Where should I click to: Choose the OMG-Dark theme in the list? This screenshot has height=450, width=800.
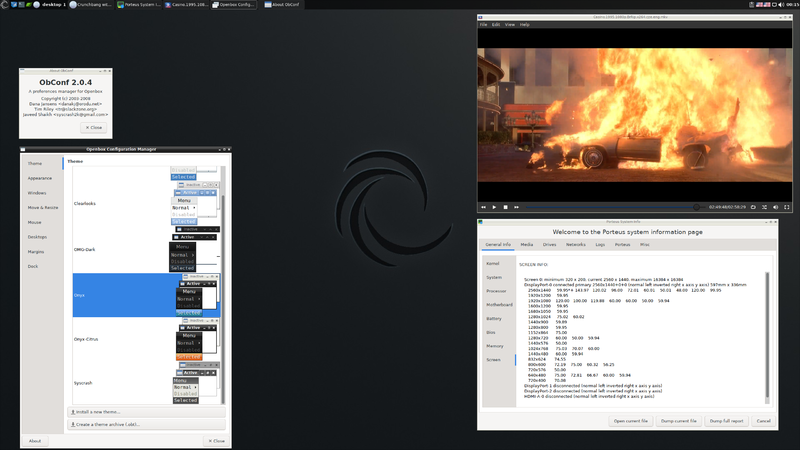tap(146, 249)
